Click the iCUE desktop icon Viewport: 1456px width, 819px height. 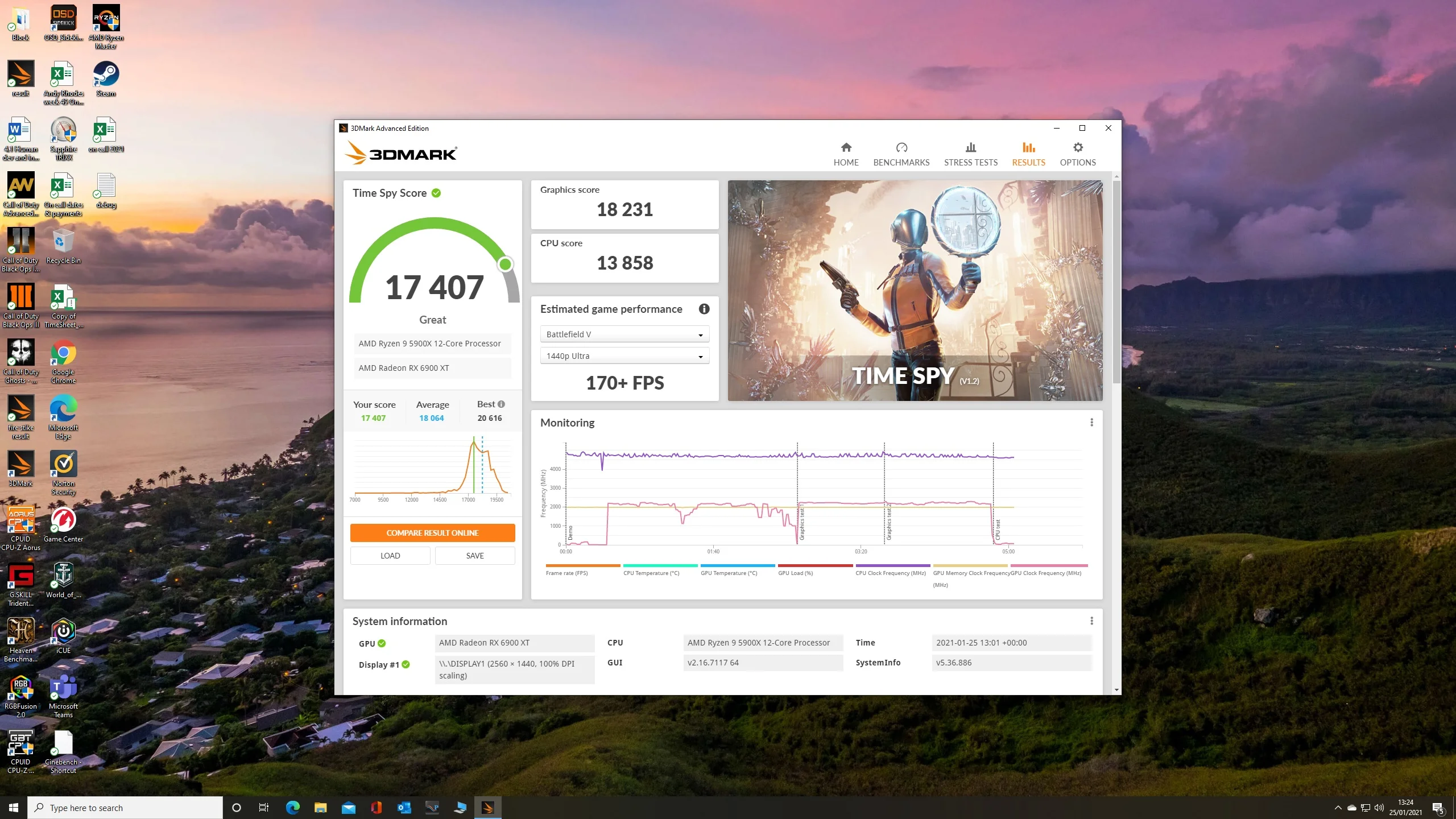click(x=63, y=636)
